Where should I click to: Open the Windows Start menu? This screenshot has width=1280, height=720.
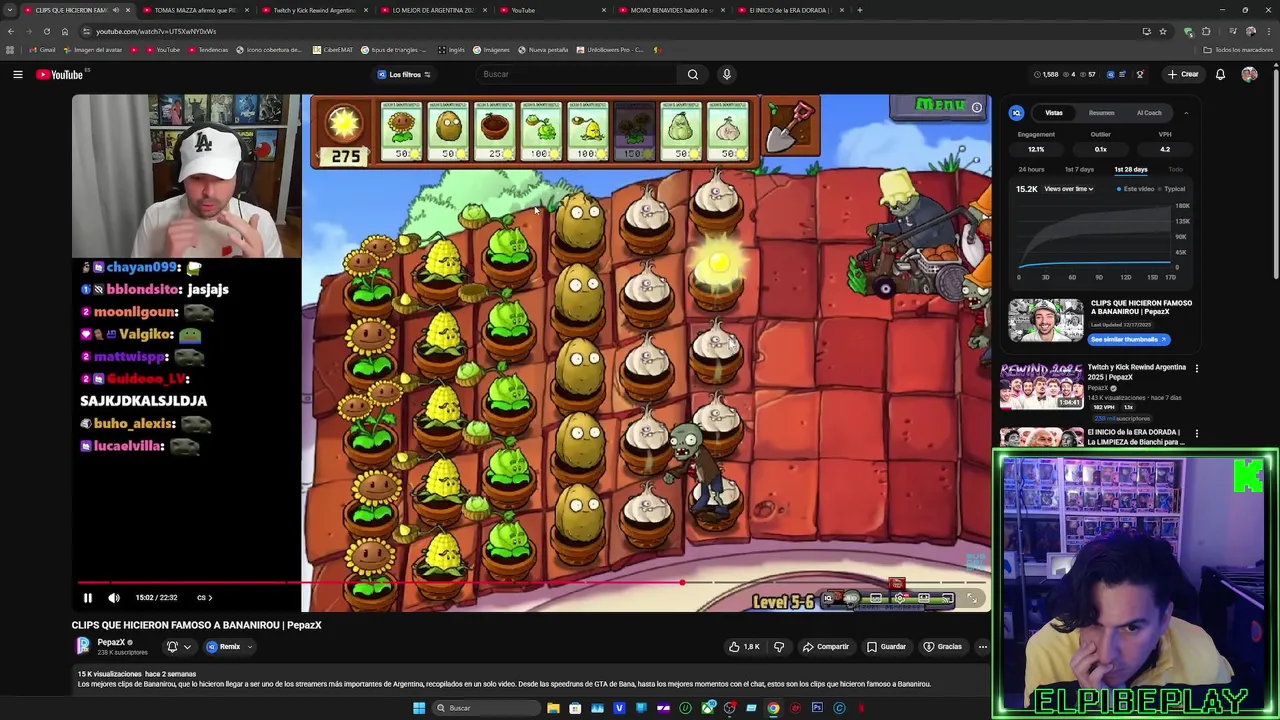click(x=419, y=708)
